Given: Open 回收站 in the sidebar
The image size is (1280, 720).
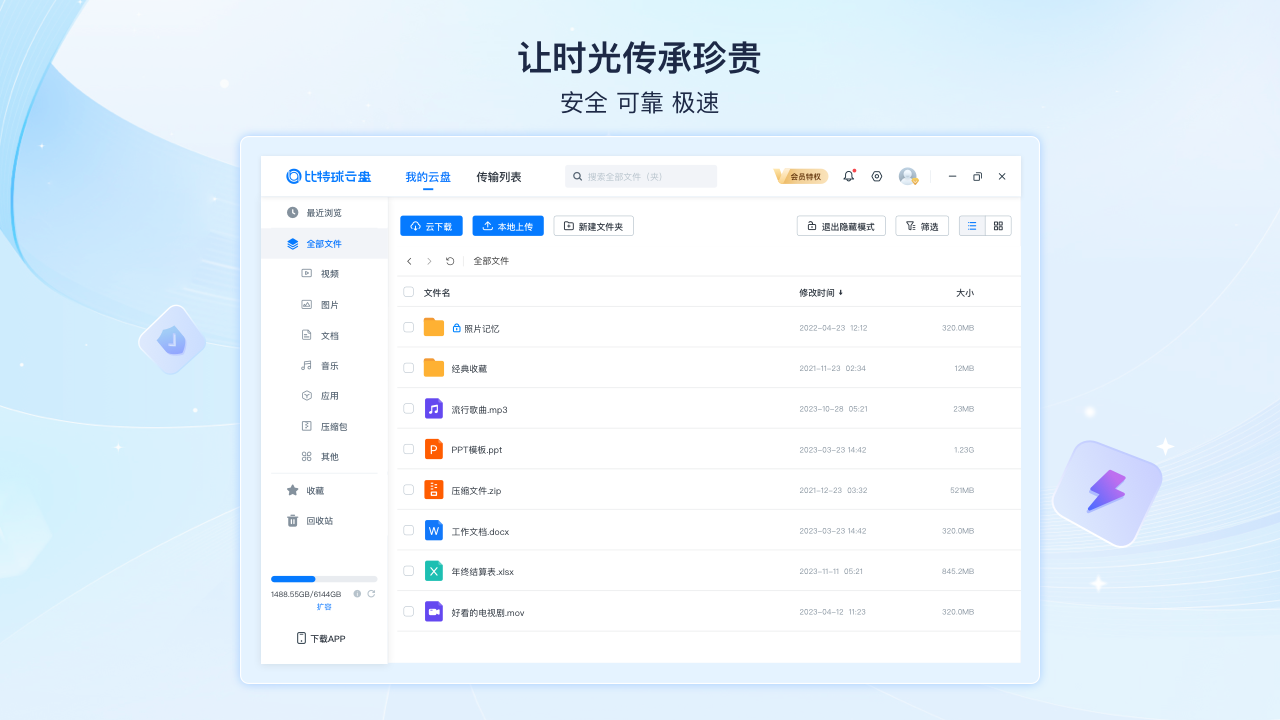Looking at the screenshot, I should (319, 521).
